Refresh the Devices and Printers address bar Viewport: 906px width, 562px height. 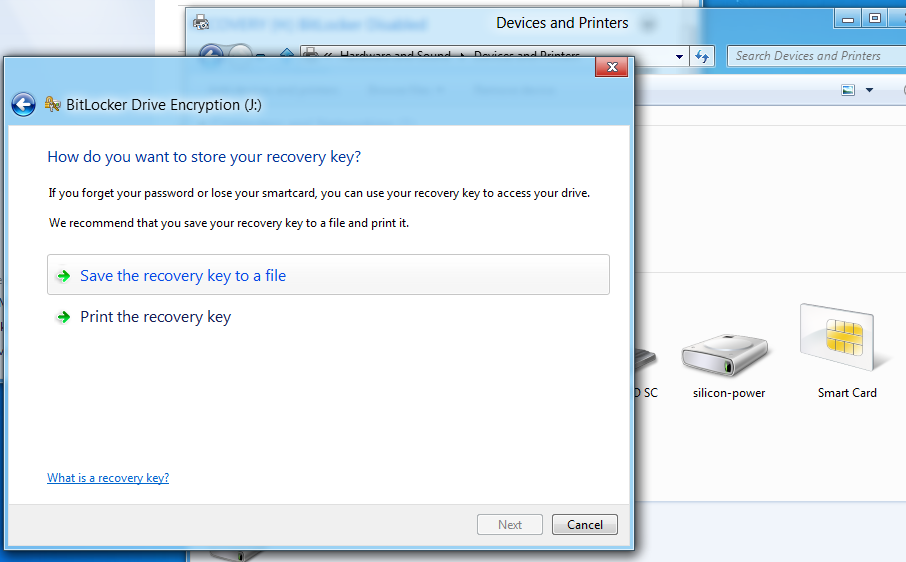[x=702, y=56]
